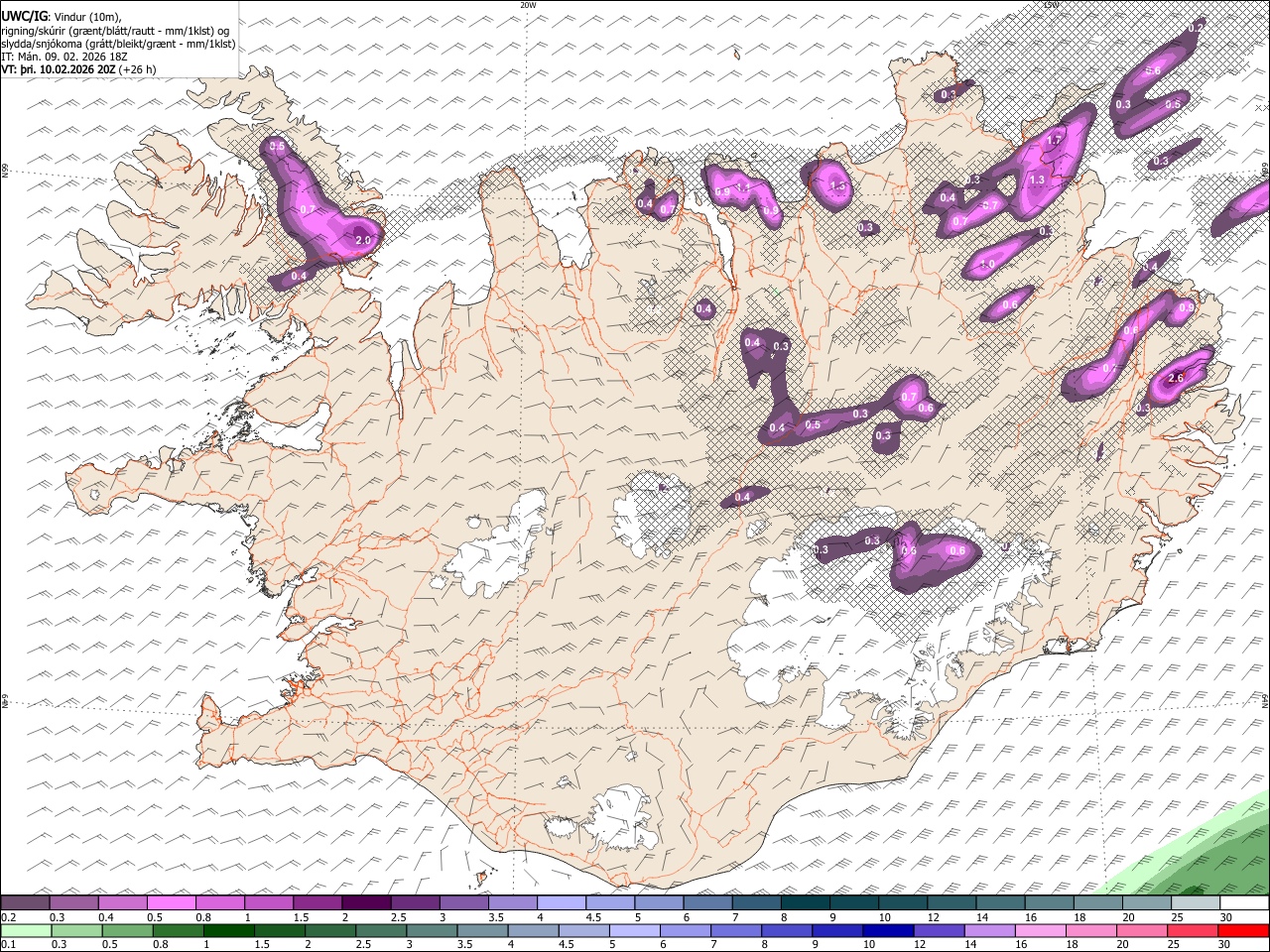Click the UWC/IG title text

click(x=23, y=16)
